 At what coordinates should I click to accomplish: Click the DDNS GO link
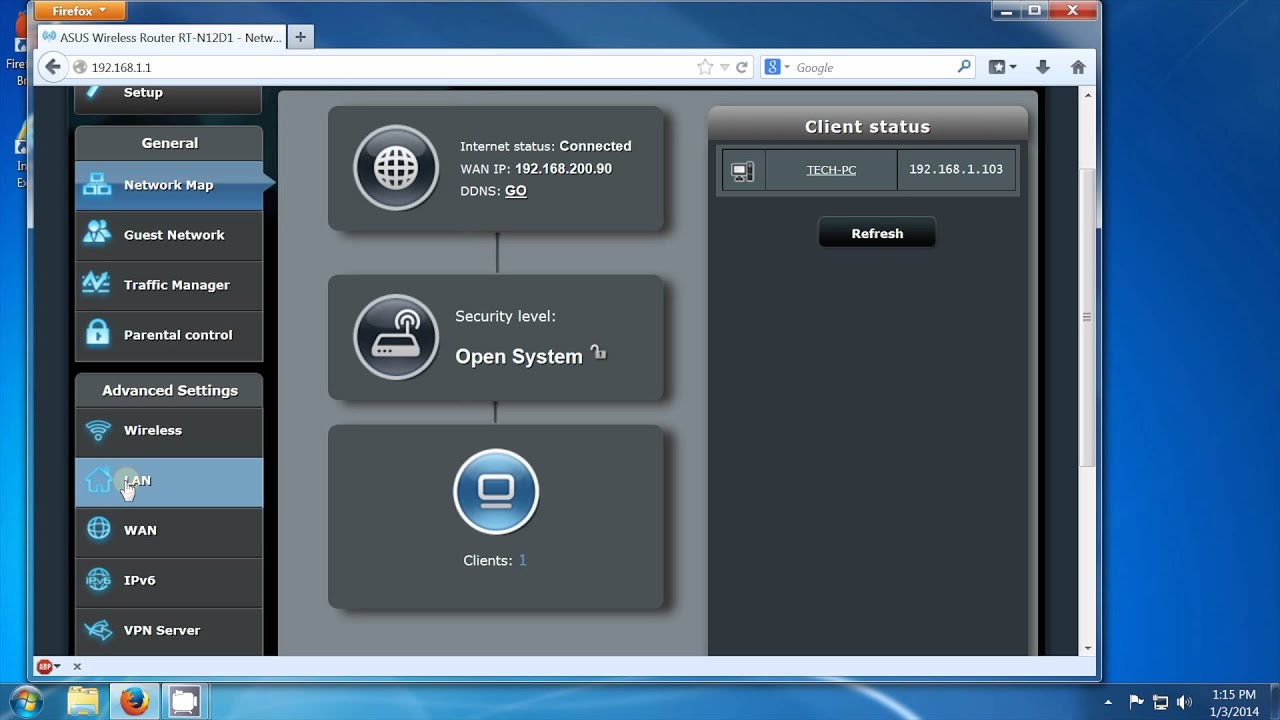516,191
